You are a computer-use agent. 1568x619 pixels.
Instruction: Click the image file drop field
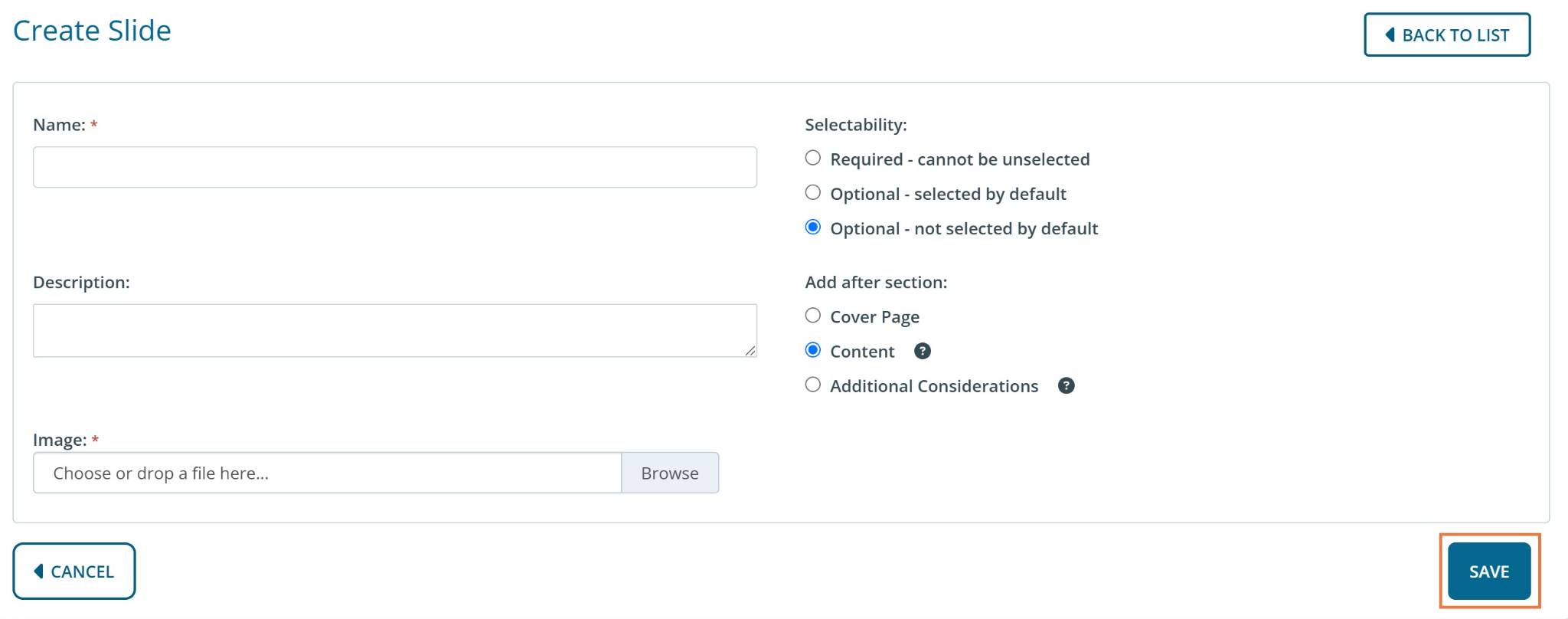327,473
